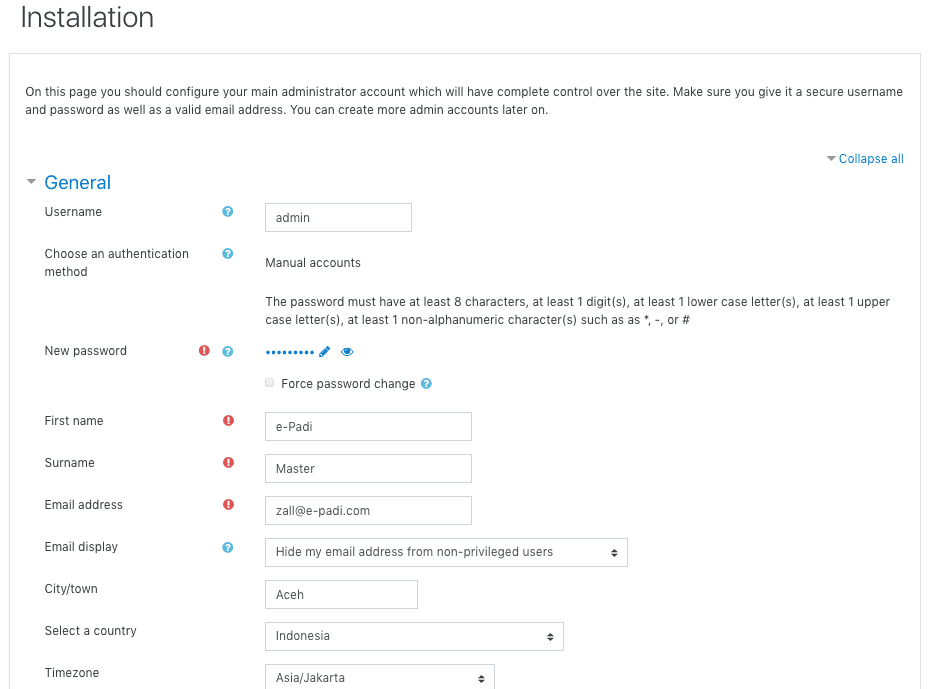Viewport: 931px width, 689px height.
Task: Click the City/town field containing Aceh
Action: pyautogui.click(x=341, y=594)
